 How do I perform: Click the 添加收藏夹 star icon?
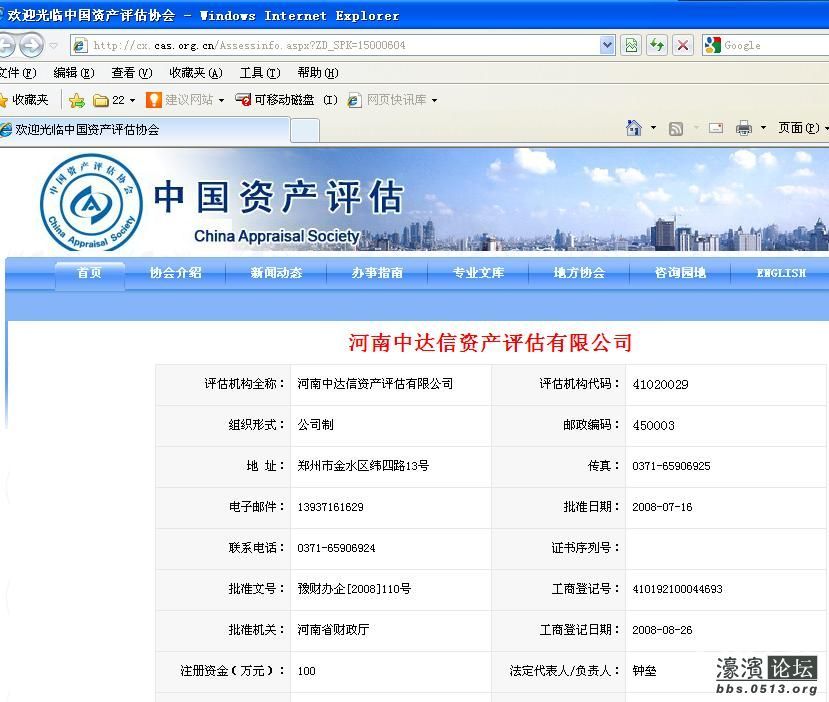77,100
